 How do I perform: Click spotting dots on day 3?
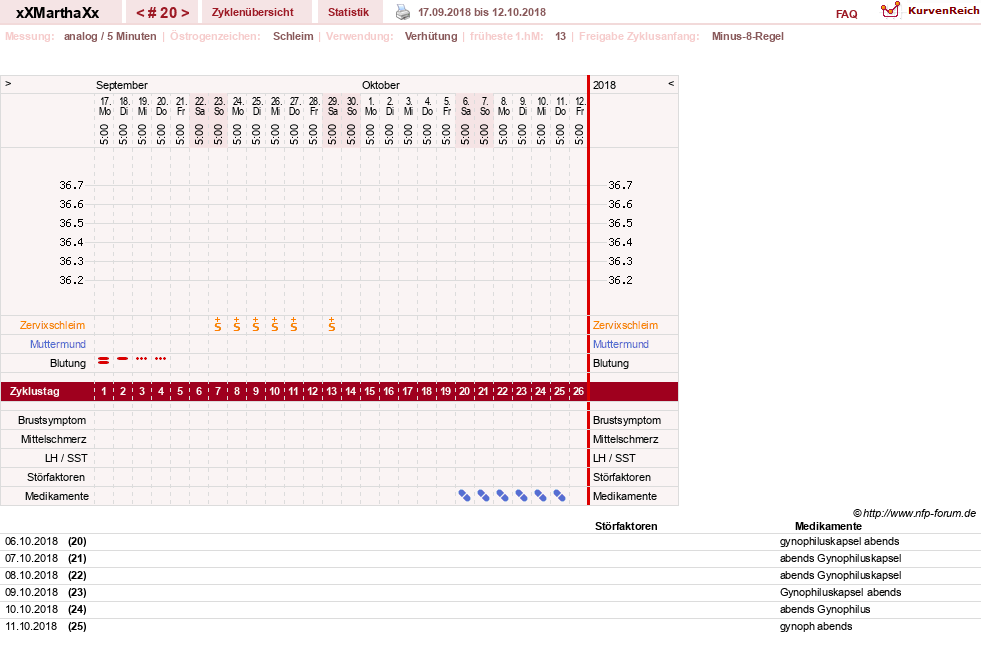(142, 358)
